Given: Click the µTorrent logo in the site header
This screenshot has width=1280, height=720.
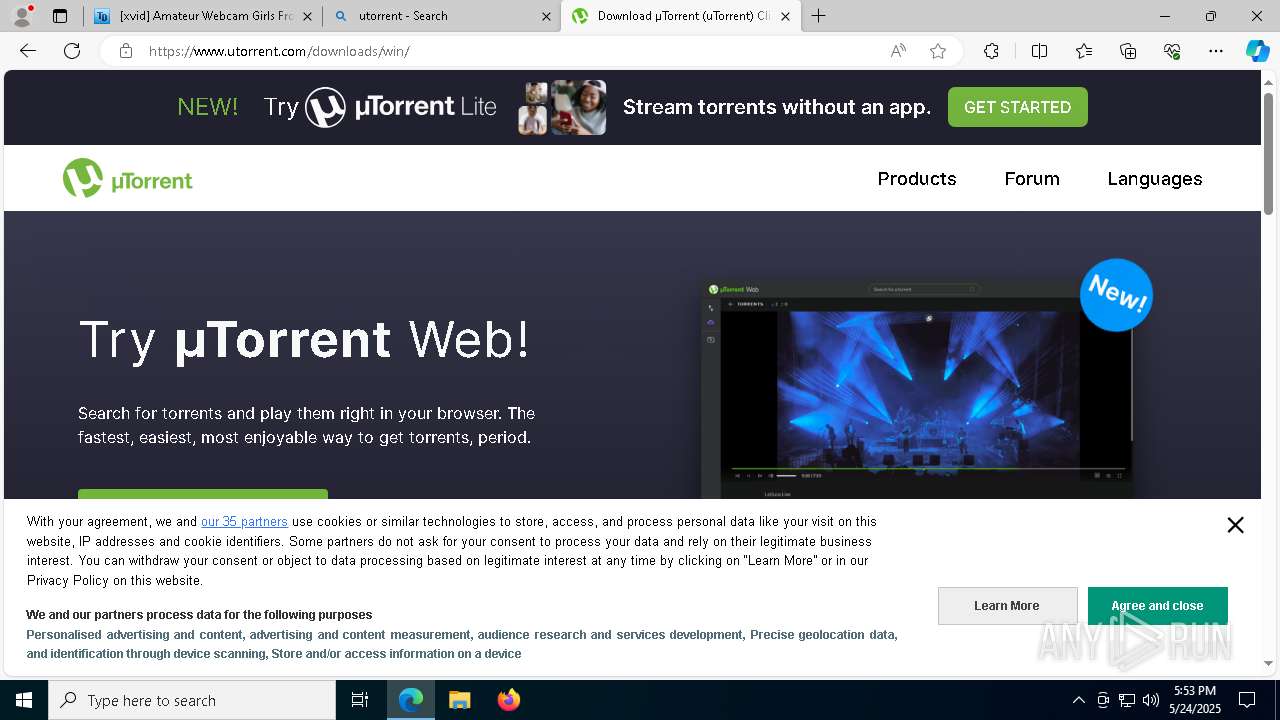Looking at the screenshot, I should pos(127,178).
